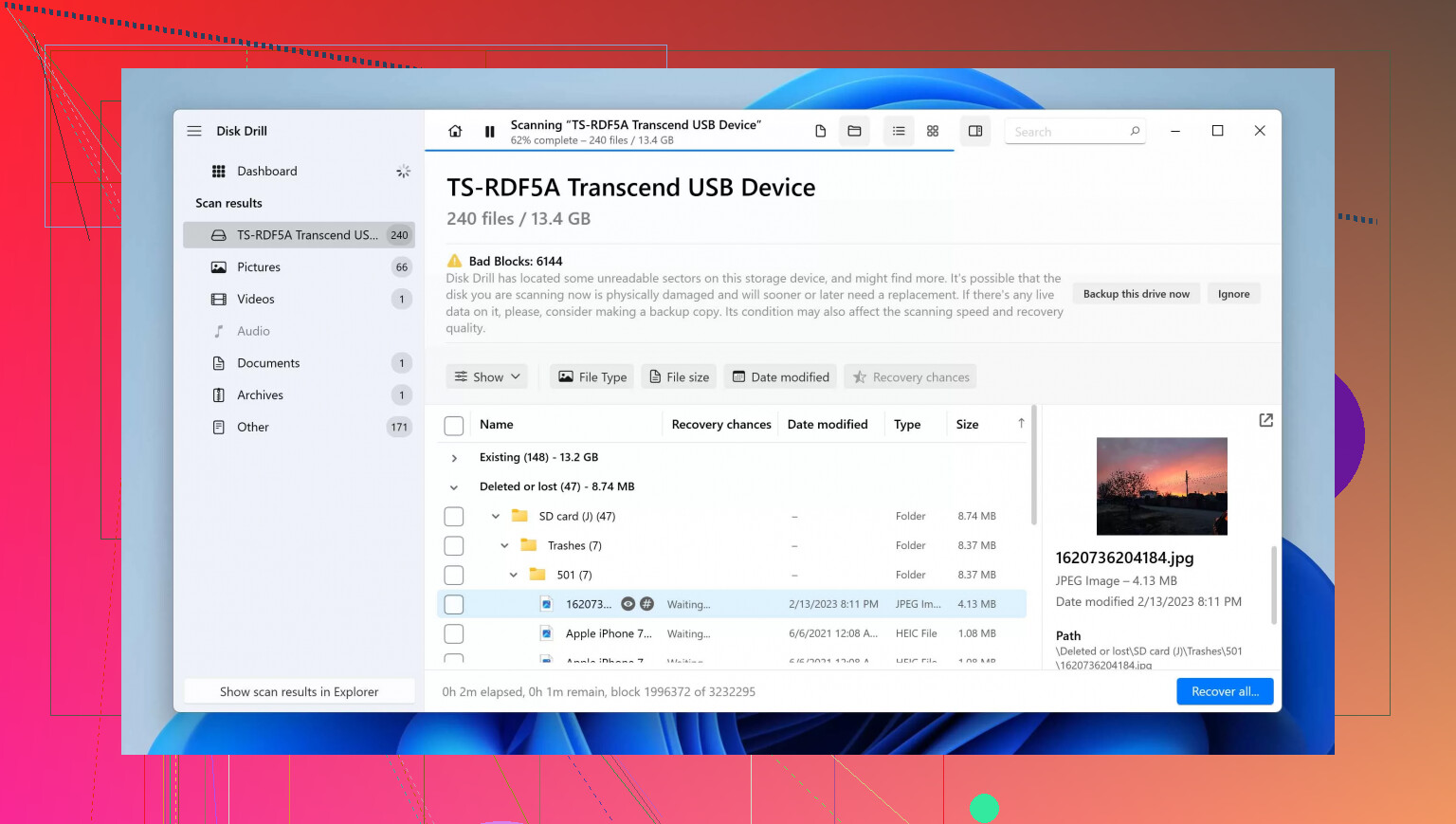1456x824 pixels.
Task: Switch to file view icon
Action: click(820, 132)
